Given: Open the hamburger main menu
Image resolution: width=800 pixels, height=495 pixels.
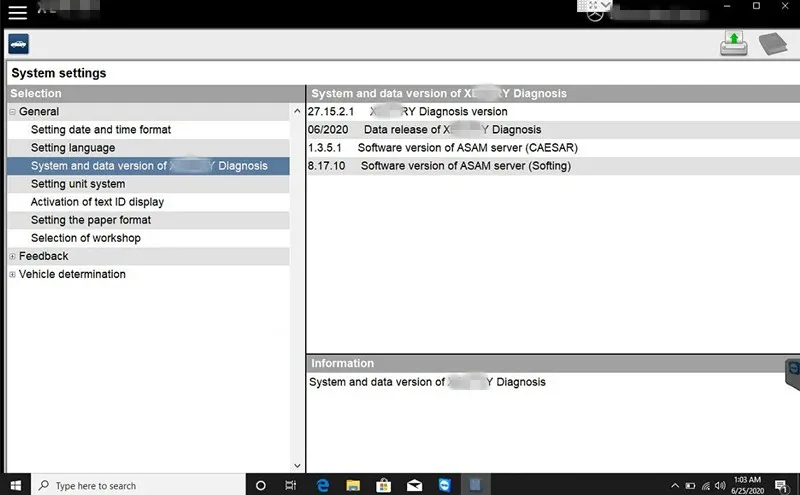Looking at the screenshot, I should click(17, 12).
